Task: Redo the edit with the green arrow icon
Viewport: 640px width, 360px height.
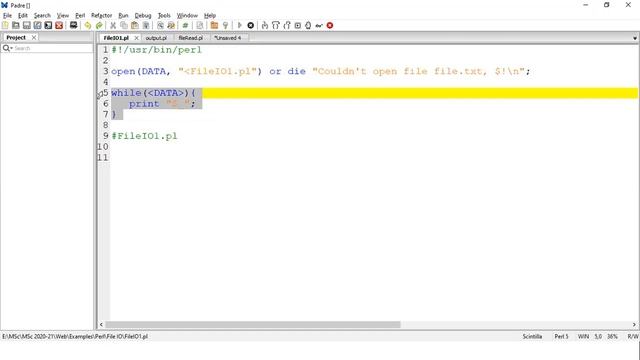Action: point(99,25)
